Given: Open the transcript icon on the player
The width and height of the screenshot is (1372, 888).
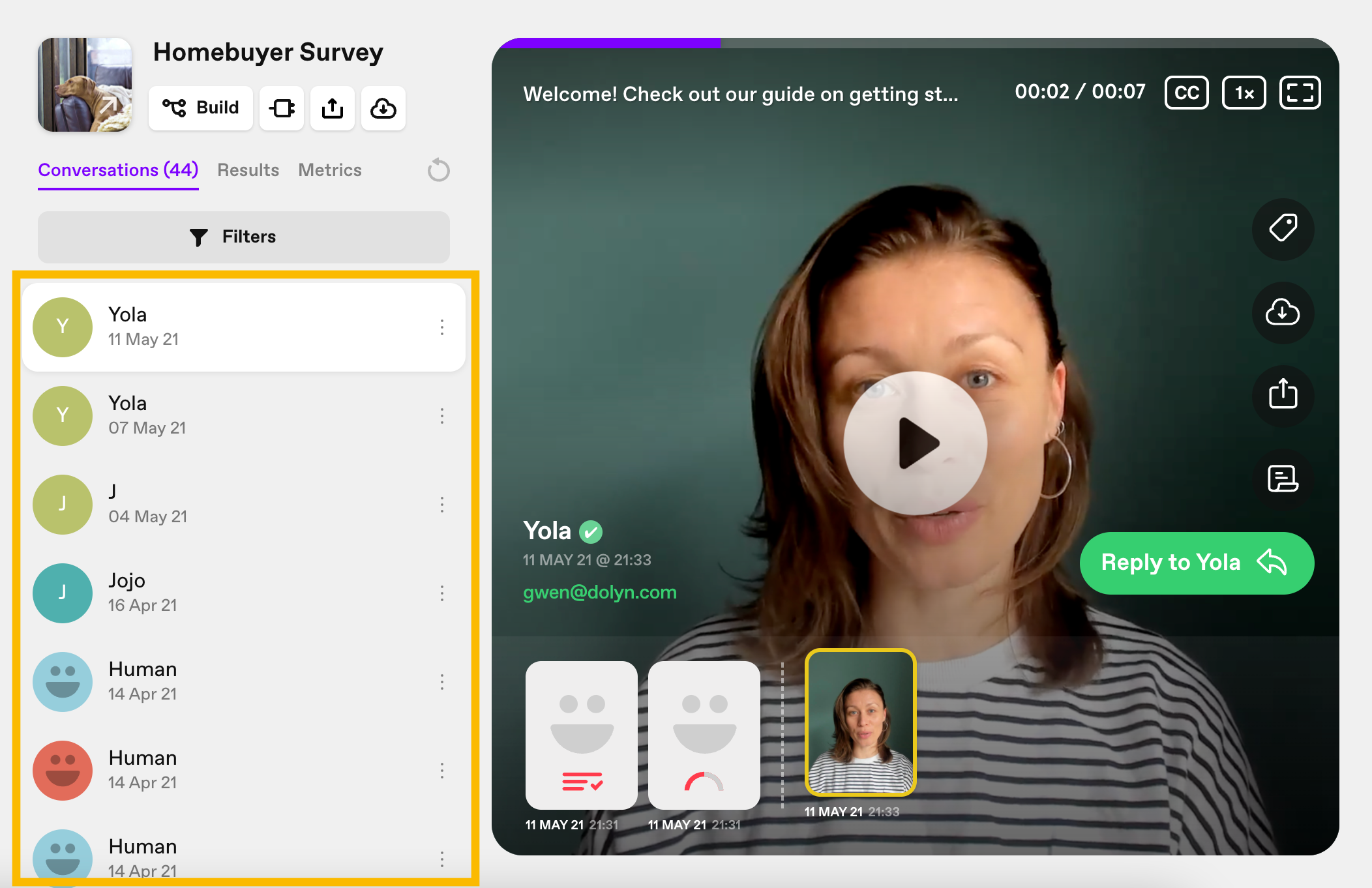Looking at the screenshot, I should pos(1283,479).
